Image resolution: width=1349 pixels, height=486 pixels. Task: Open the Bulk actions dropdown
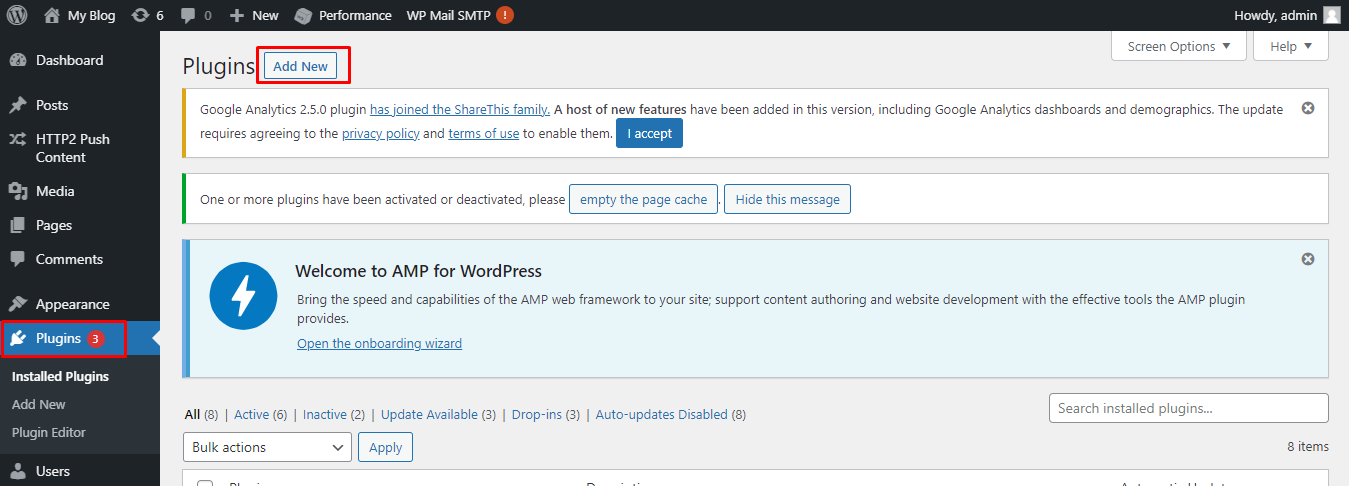(x=267, y=447)
